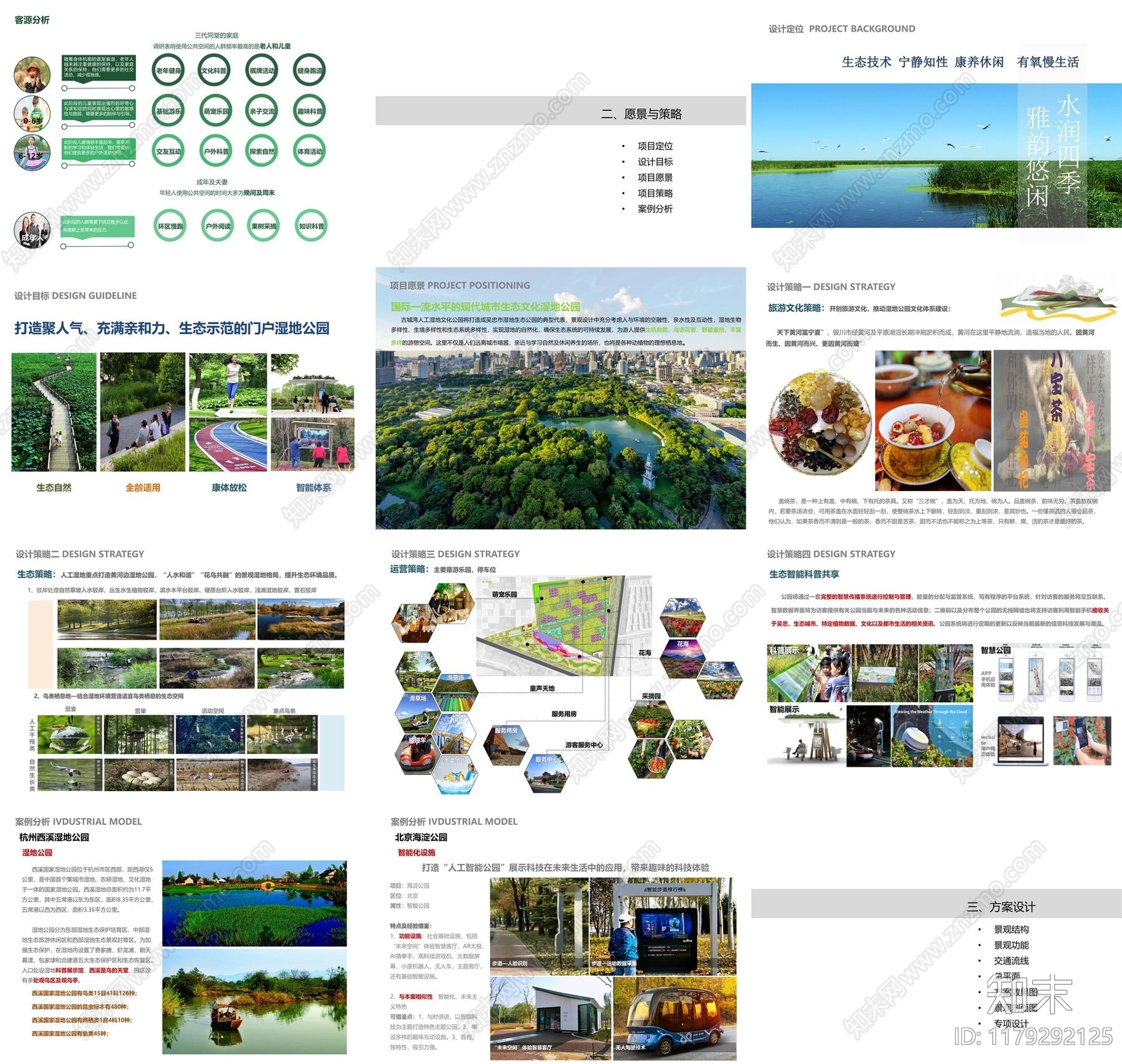1122x1064 pixels.
Task: Click the 游客服务中心 map label
Action: (x=584, y=745)
